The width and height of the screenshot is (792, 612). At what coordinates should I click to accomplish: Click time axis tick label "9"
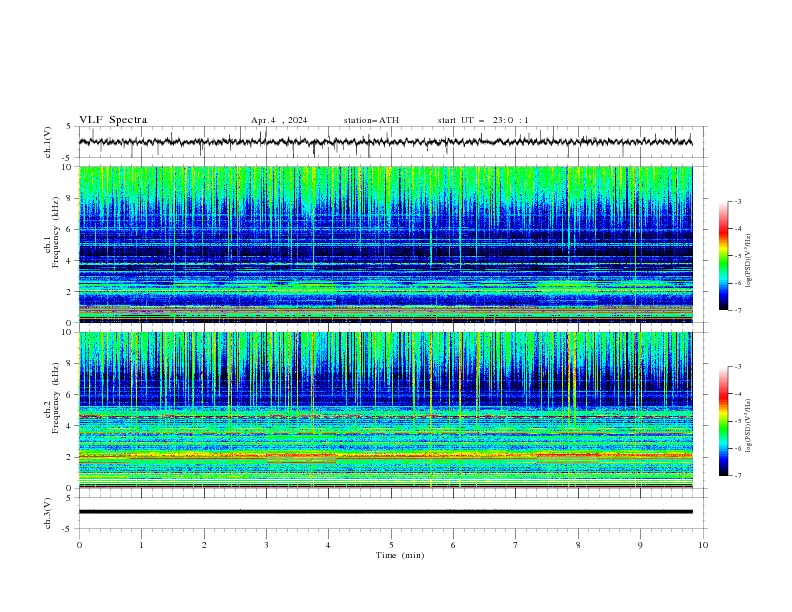point(640,545)
